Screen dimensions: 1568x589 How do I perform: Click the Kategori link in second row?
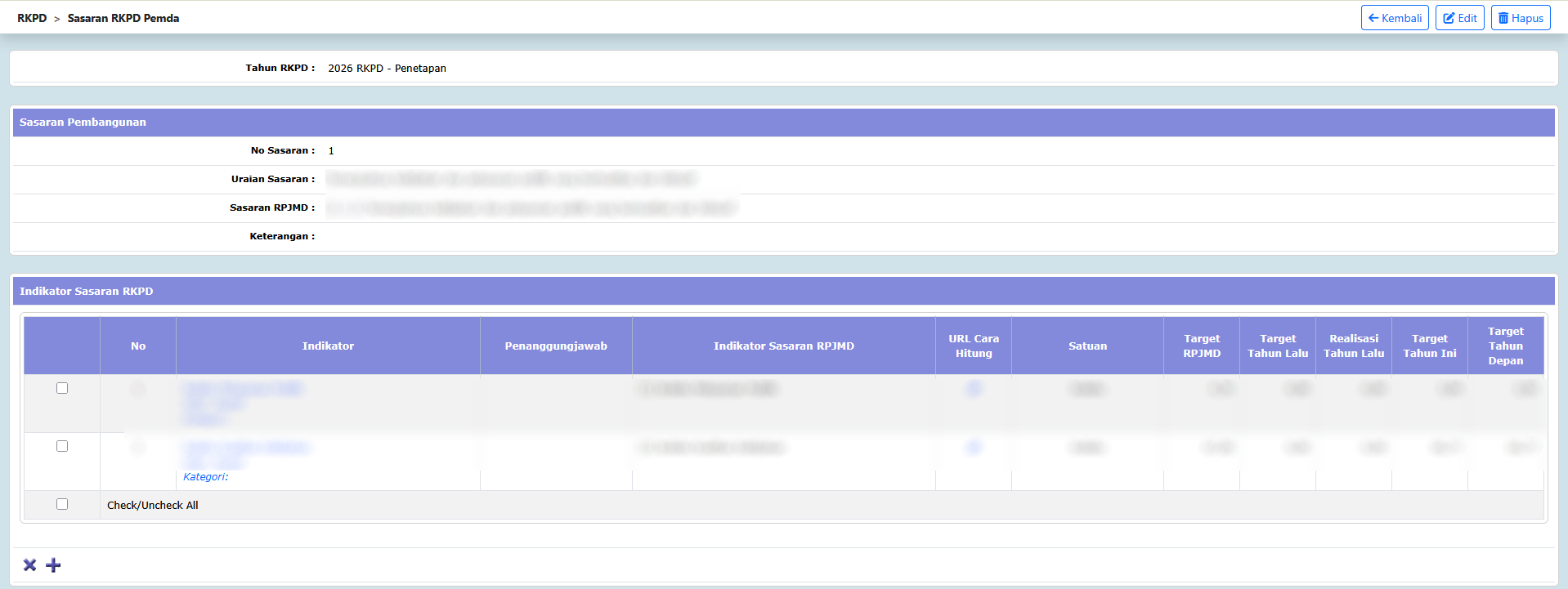[205, 477]
